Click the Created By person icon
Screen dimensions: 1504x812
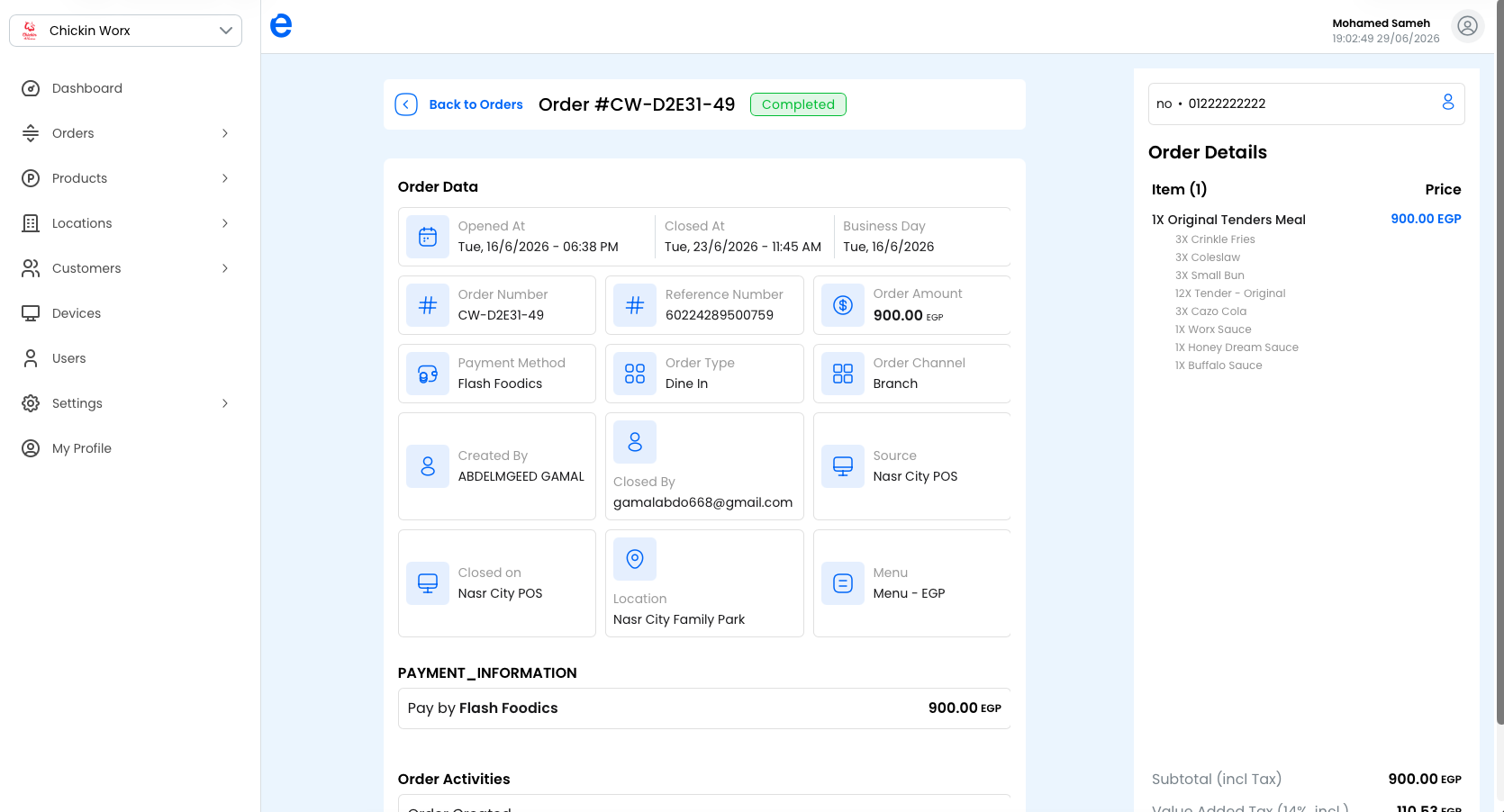(428, 466)
